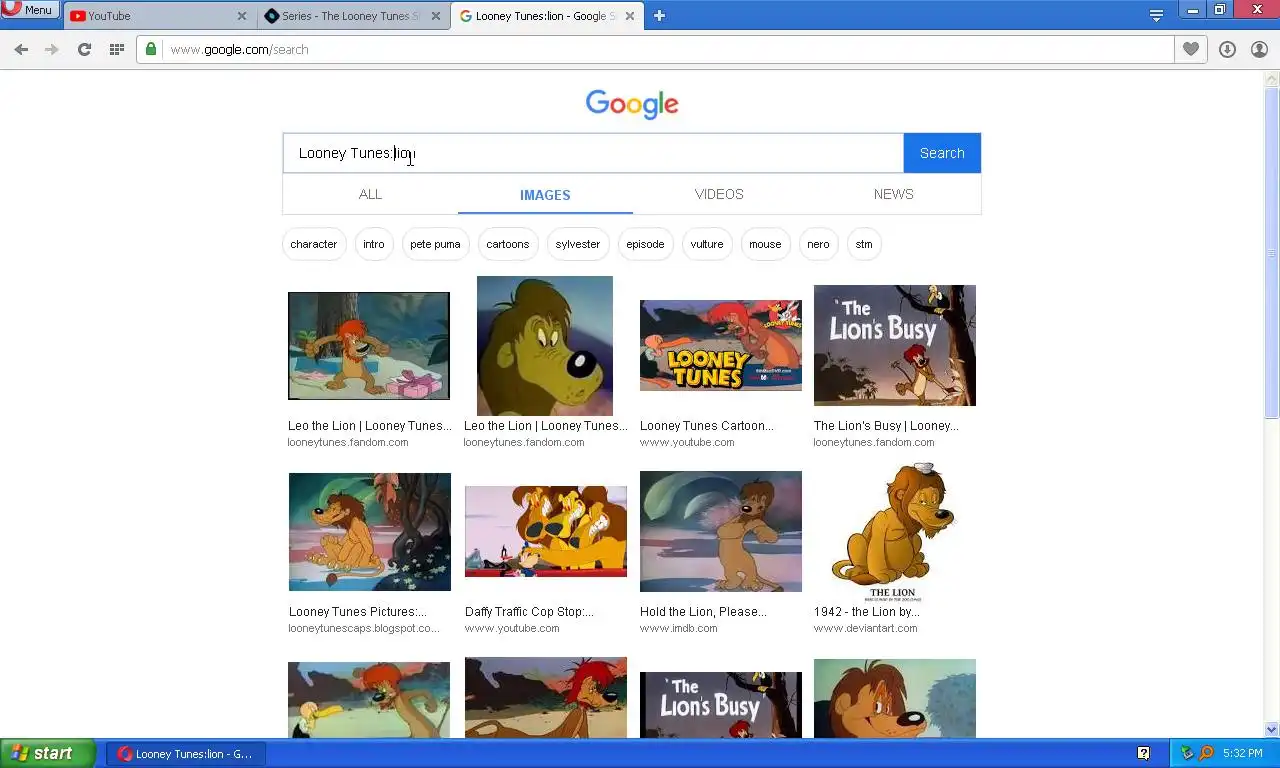Open The Lion's Busy thumbnail in third row
This screenshot has width=1280, height=768.
[x=721, y=705]
